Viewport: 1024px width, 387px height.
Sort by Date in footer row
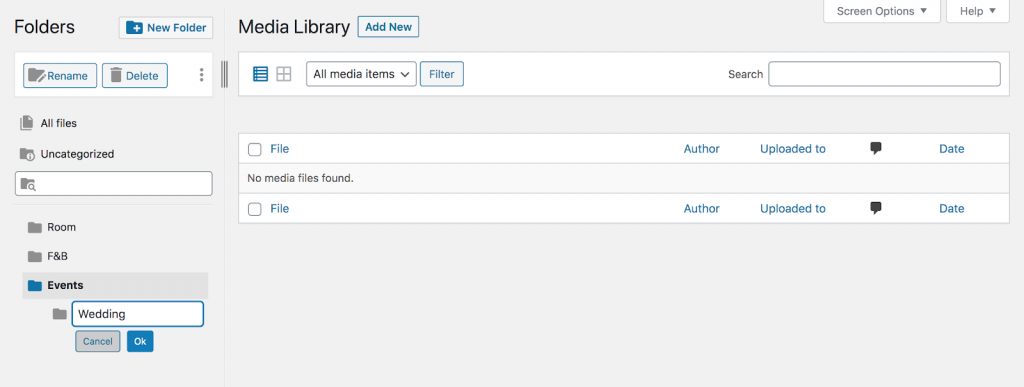[952, 209]
